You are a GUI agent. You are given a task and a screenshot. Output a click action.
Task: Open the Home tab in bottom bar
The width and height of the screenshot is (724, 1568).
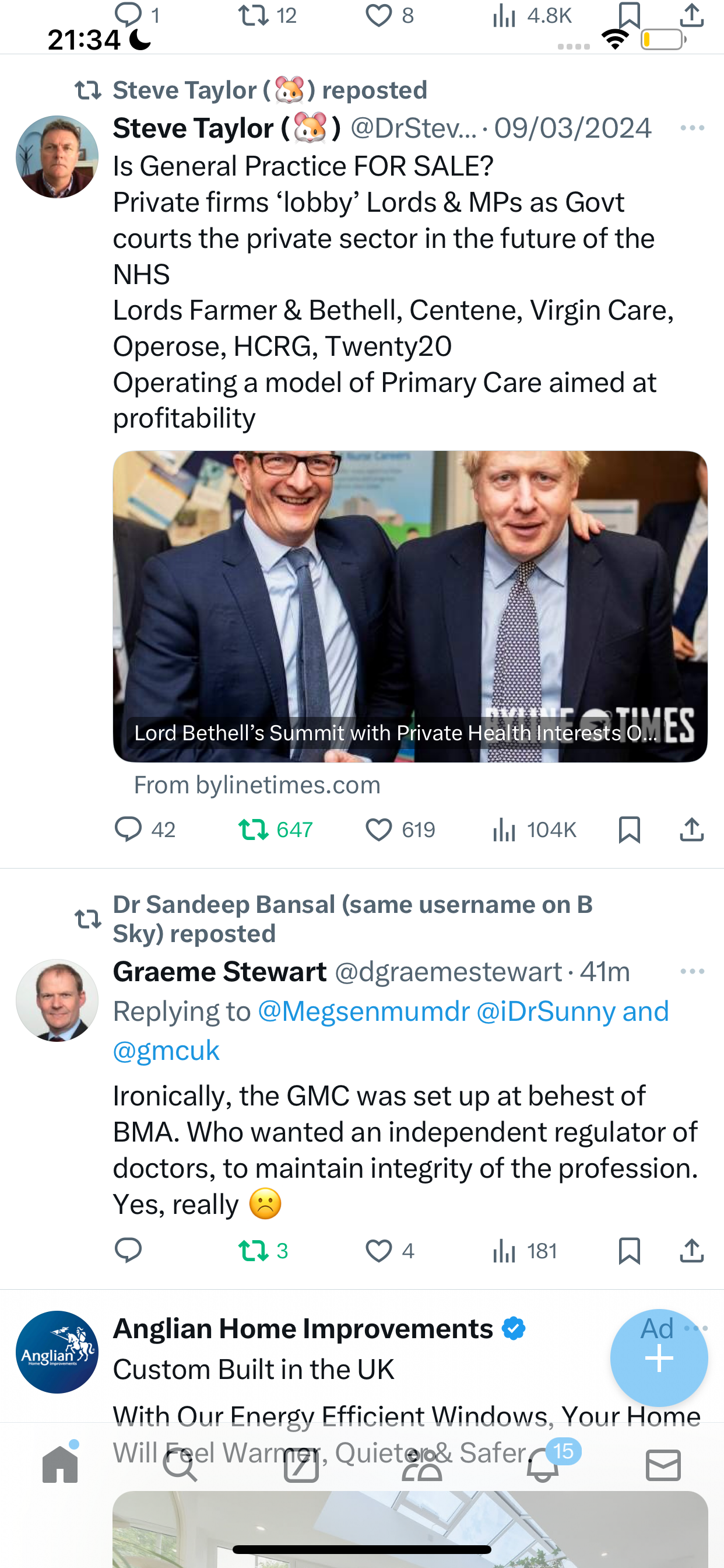coord(60,1464)
